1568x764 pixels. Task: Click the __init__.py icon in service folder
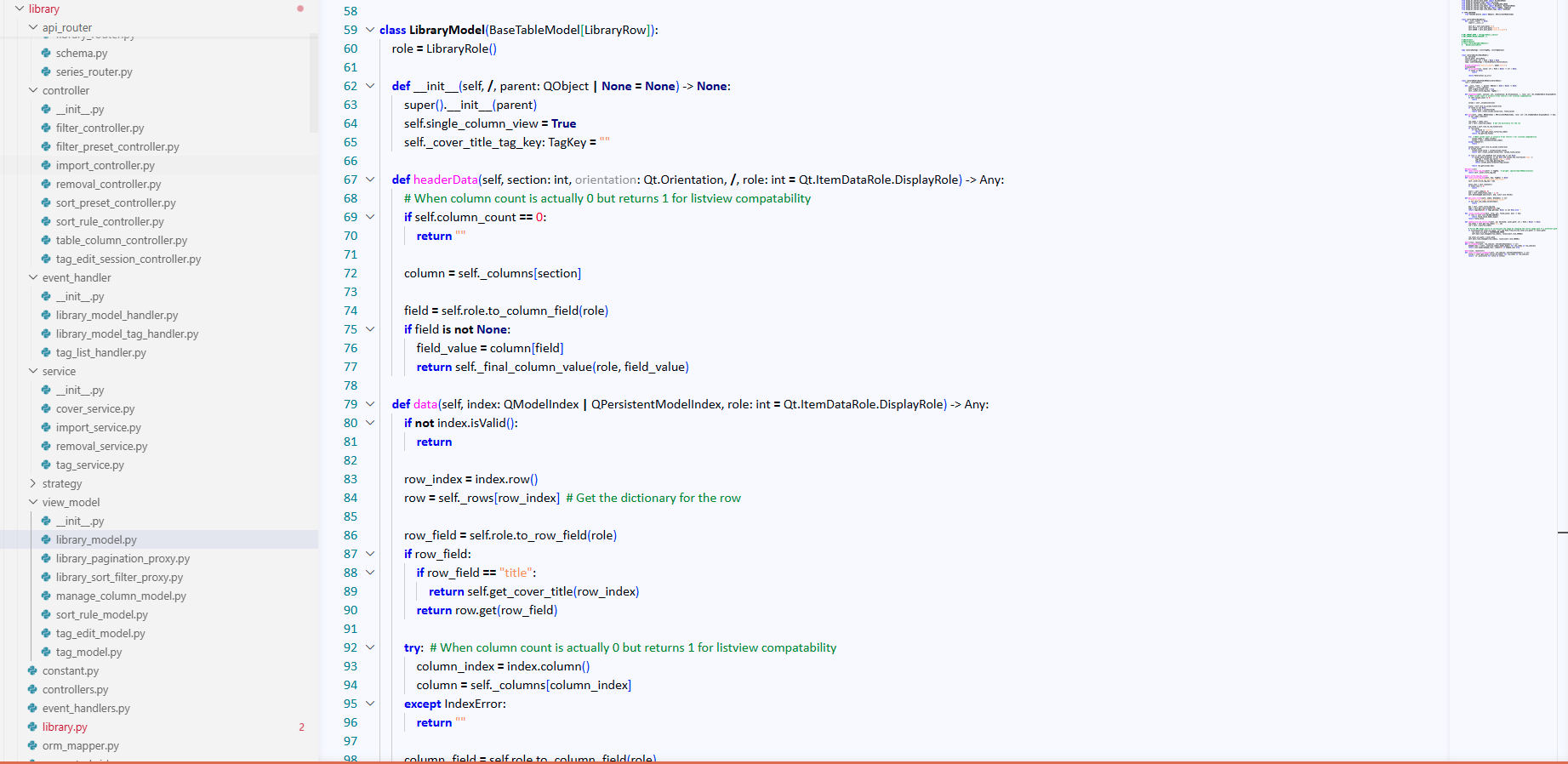[x=46, y=390]
